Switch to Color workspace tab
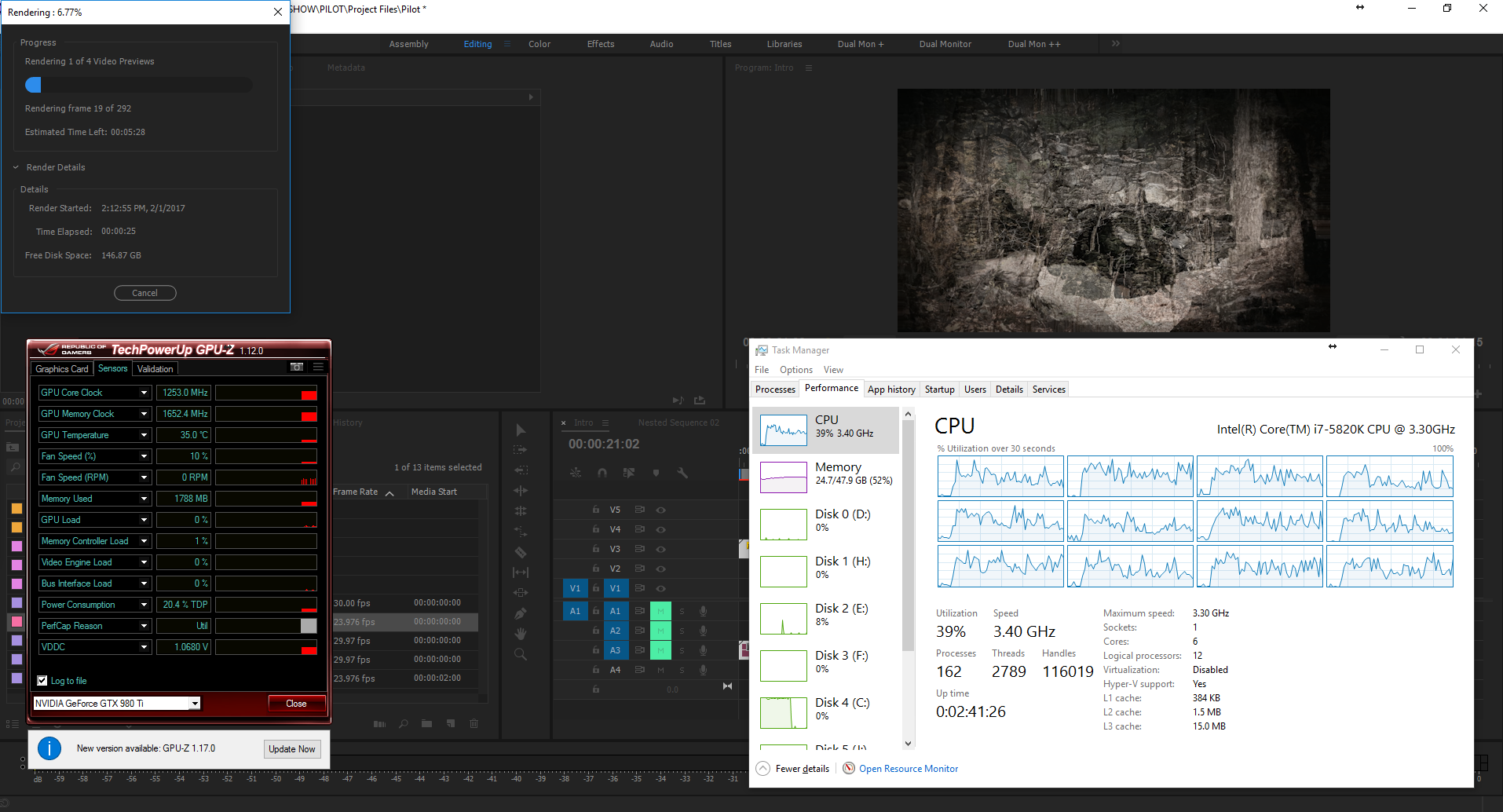 pyautogui.click(x=539, y=44)
